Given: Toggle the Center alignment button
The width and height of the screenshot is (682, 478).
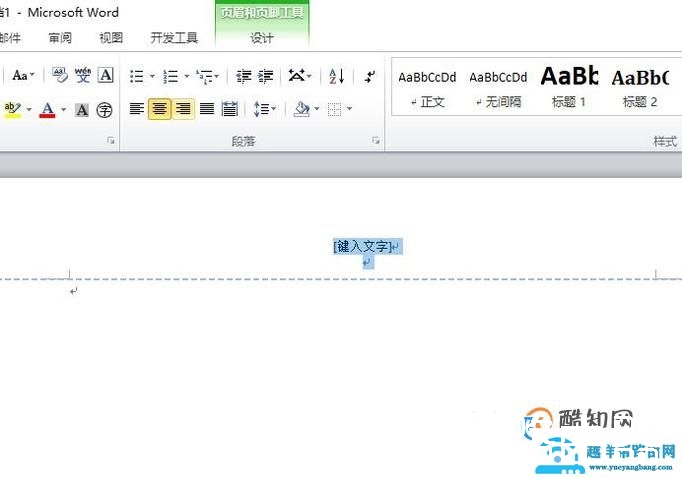Looking at the screenshot, I should pyautogui.click(x=160, y=109).
